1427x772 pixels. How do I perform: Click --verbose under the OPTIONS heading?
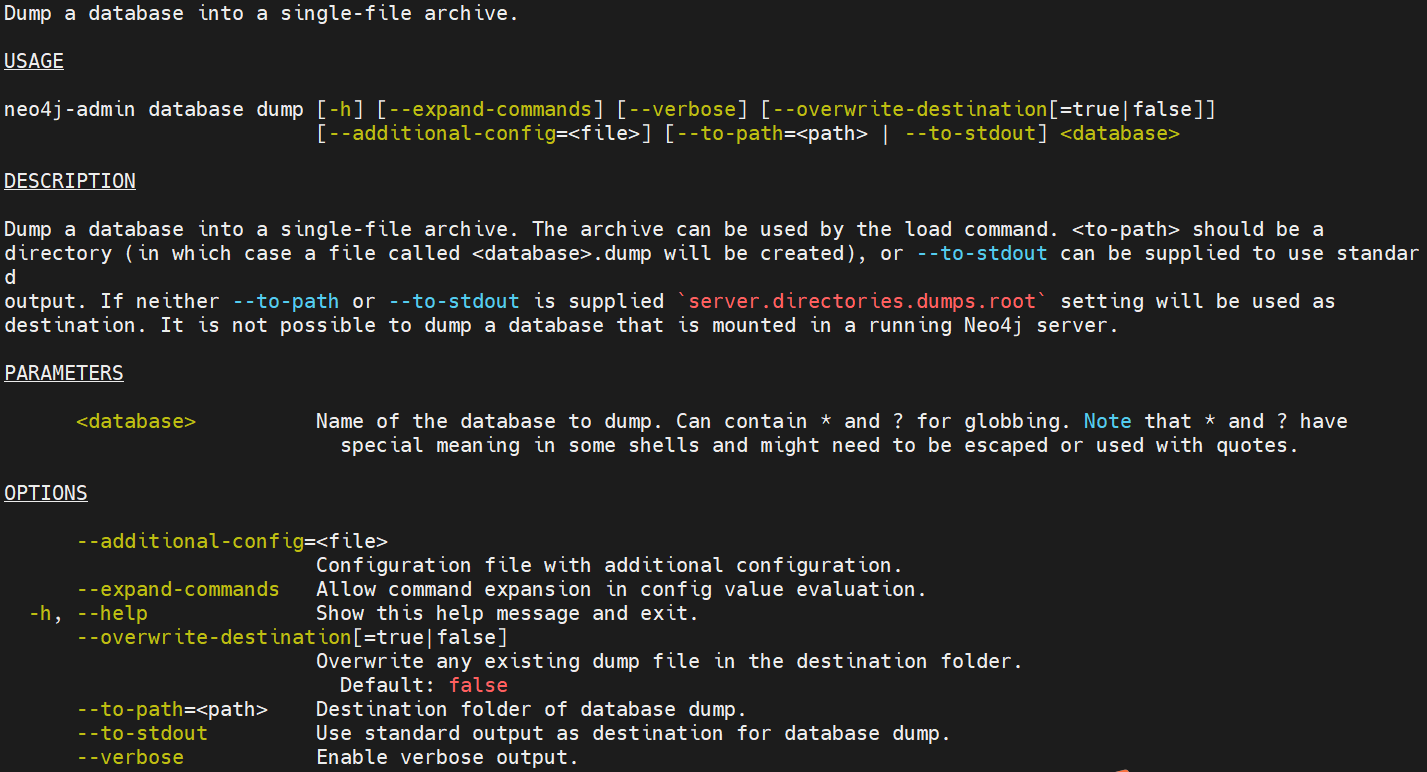pos(130,757)
